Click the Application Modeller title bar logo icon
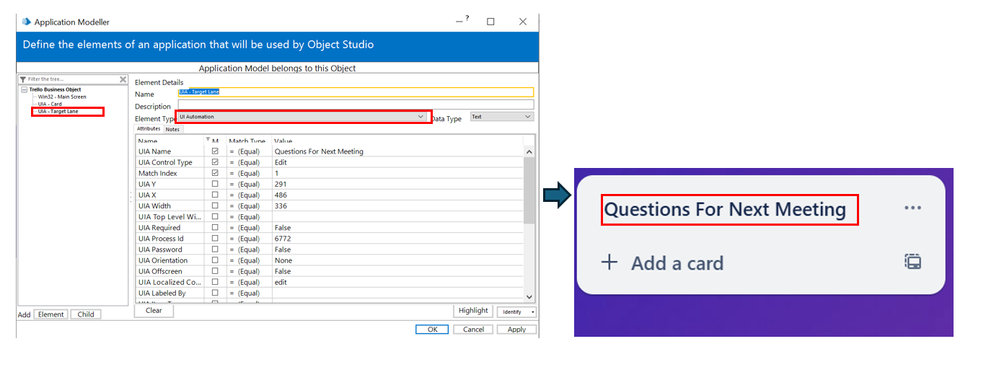Viewport: 999px width, 367px height. click(x=26, y=22)
